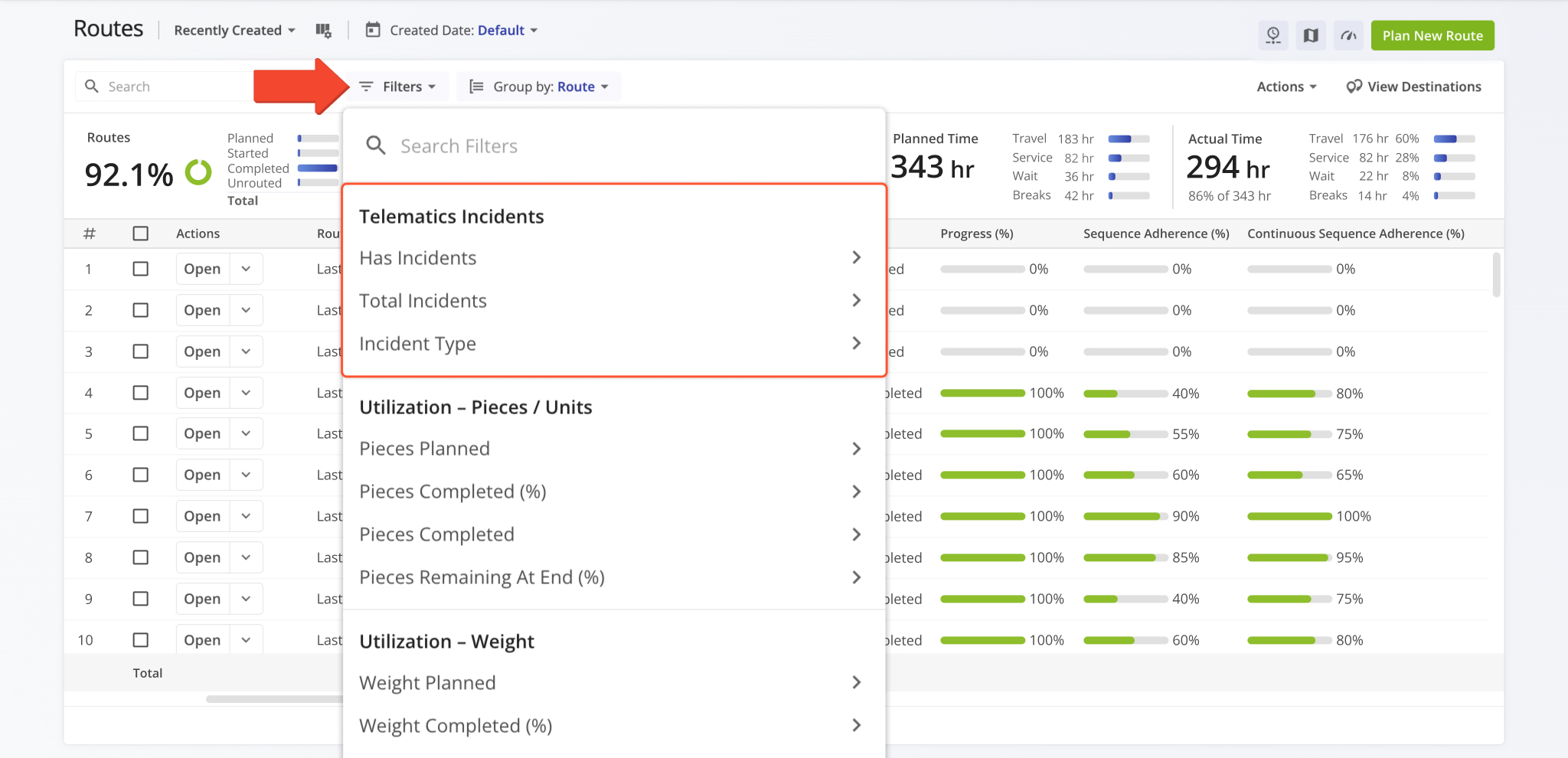Expand the Open button arrow in row 2
The image size is (1568, 758).
pyautogui.click(x=246, y=310)
